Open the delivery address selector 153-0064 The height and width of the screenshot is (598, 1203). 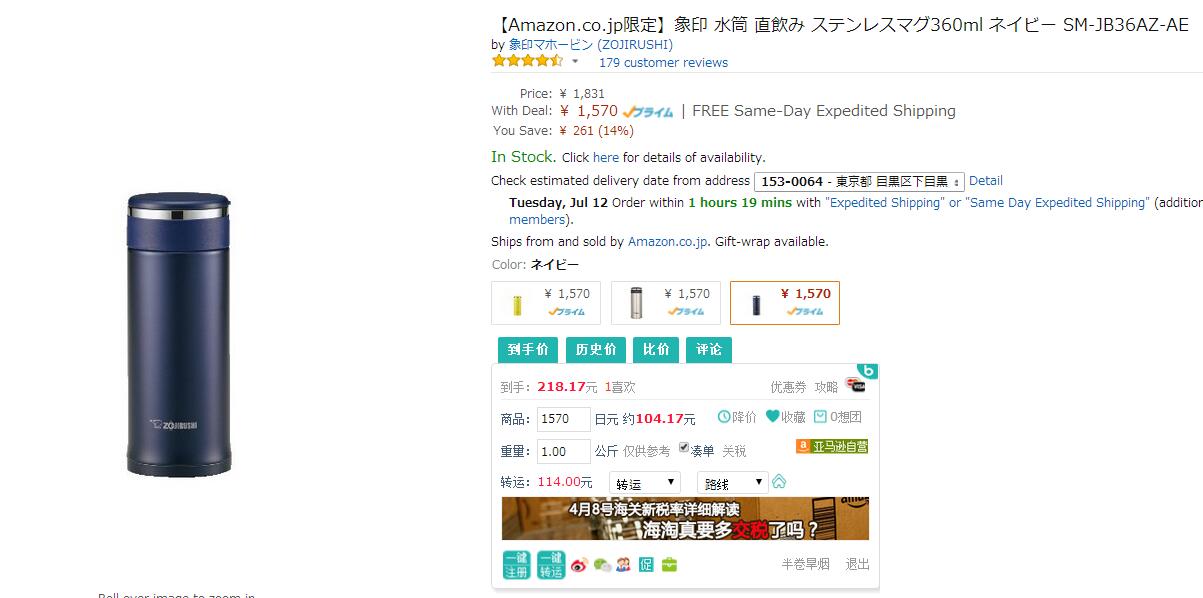[859, 181]
